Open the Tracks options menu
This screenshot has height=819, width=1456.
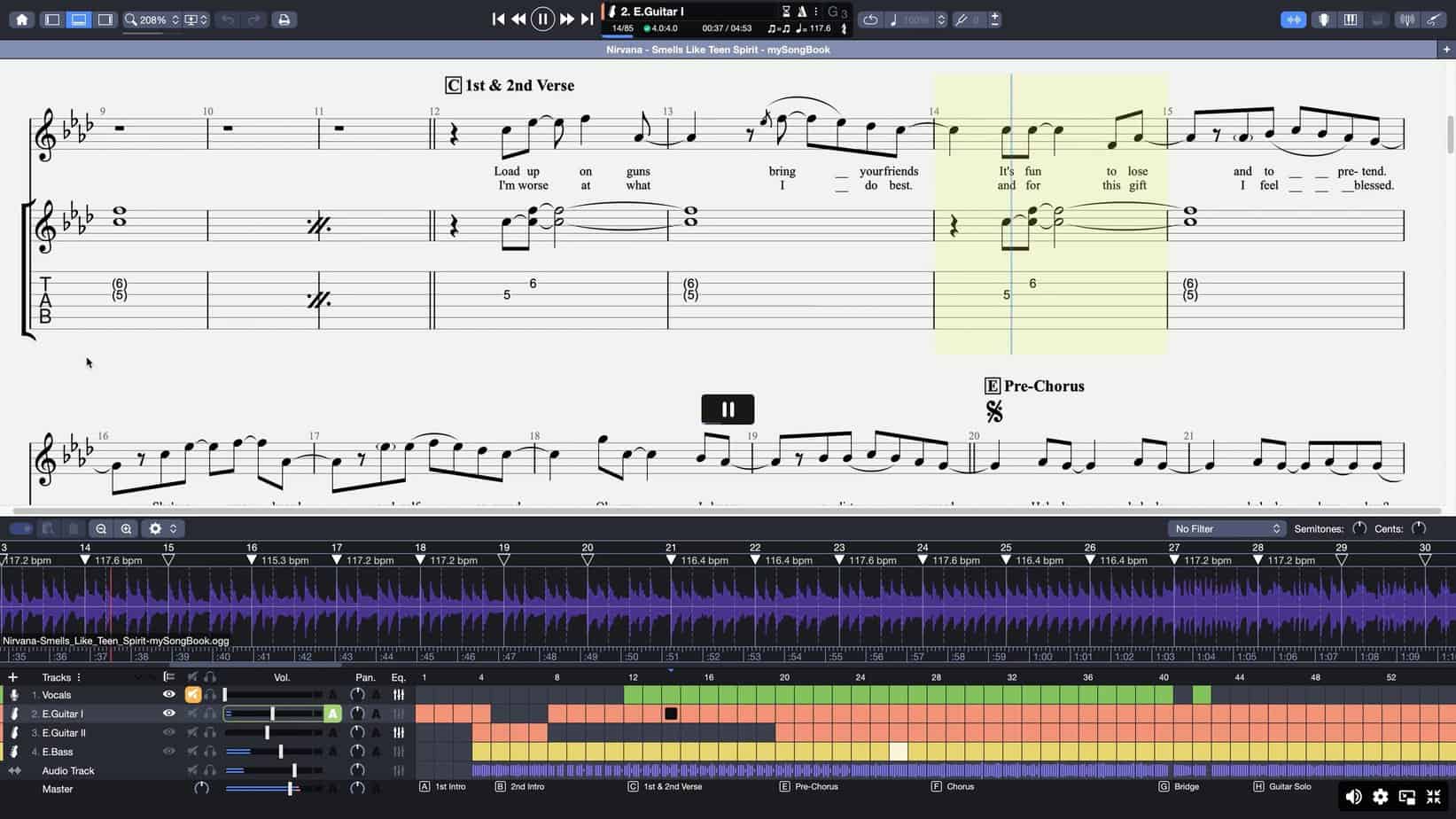pyautogui.click(x=79, y=676)
